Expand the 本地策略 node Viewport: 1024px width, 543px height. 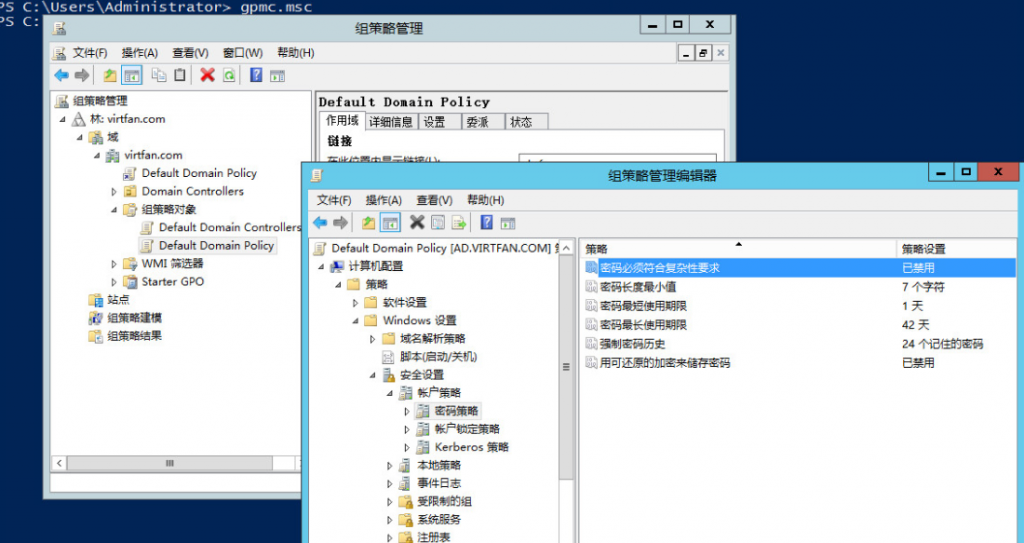click(390, 466)
